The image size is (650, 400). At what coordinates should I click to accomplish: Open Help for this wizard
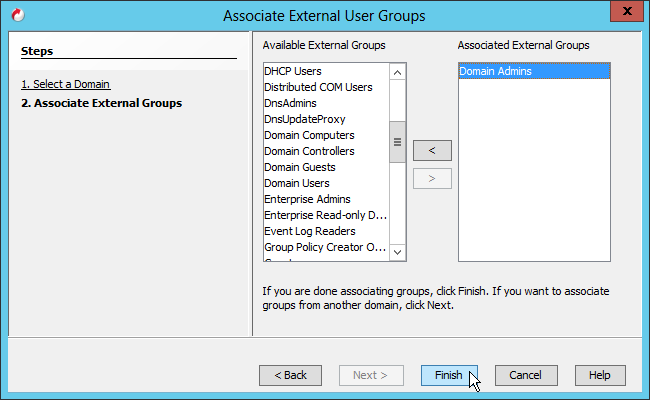pos(599,375)
